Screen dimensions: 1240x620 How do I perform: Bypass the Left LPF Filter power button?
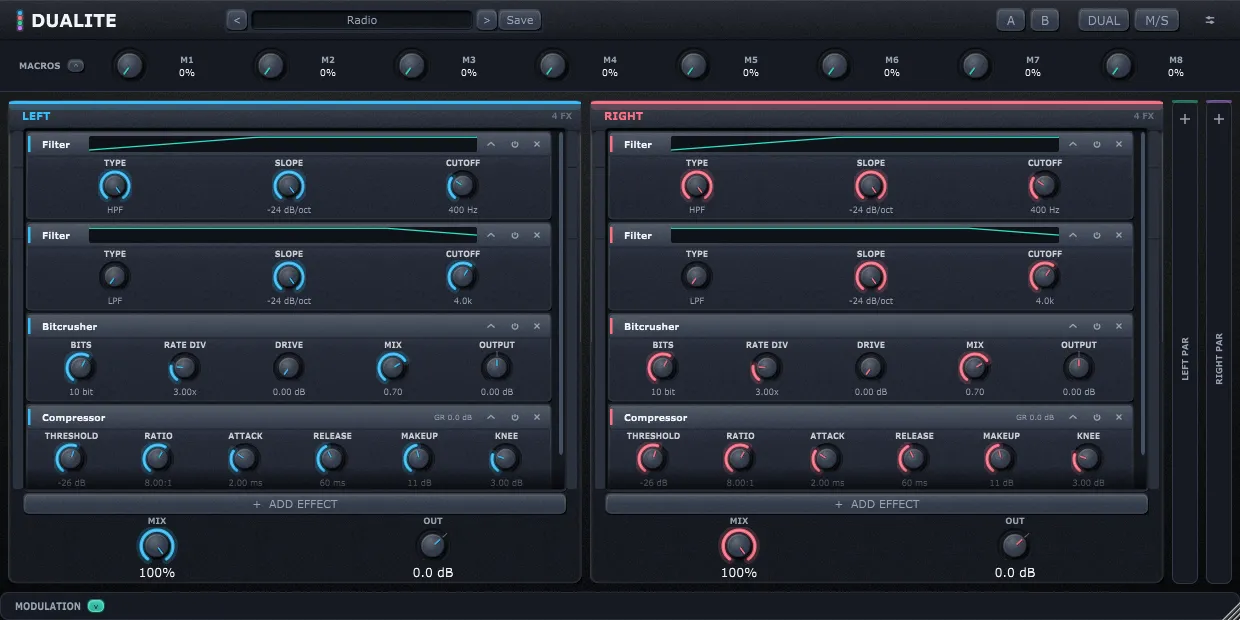click(x=515, y=235)
